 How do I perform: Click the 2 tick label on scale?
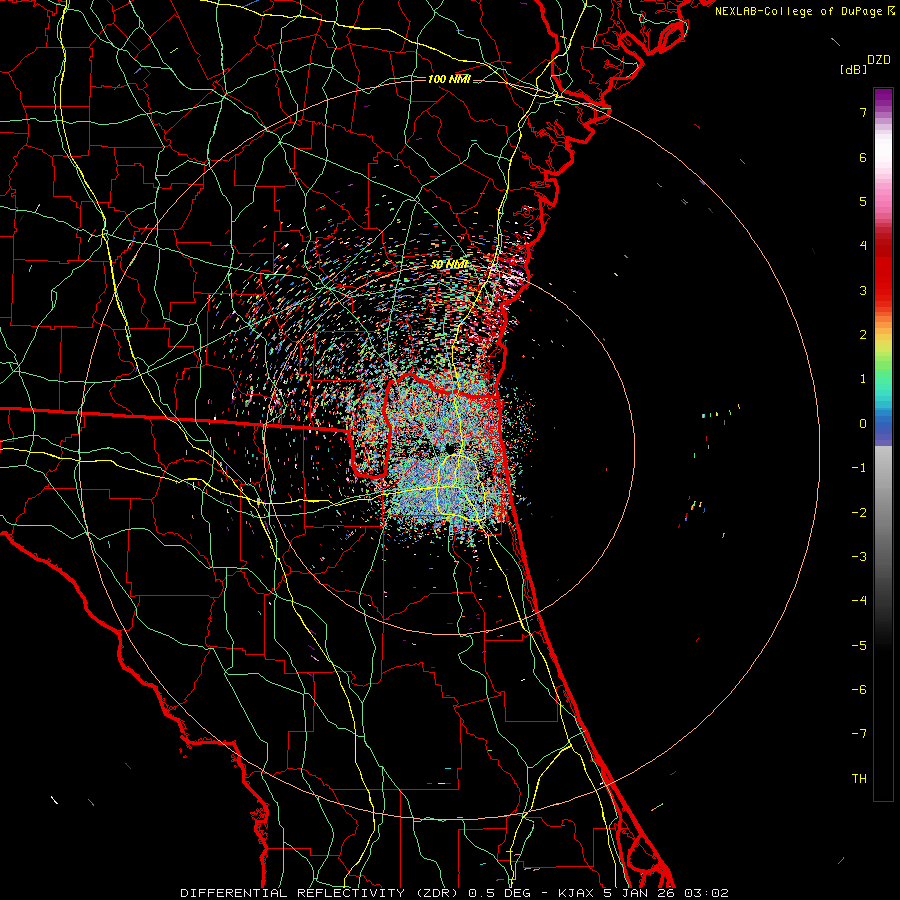point(863,335)
